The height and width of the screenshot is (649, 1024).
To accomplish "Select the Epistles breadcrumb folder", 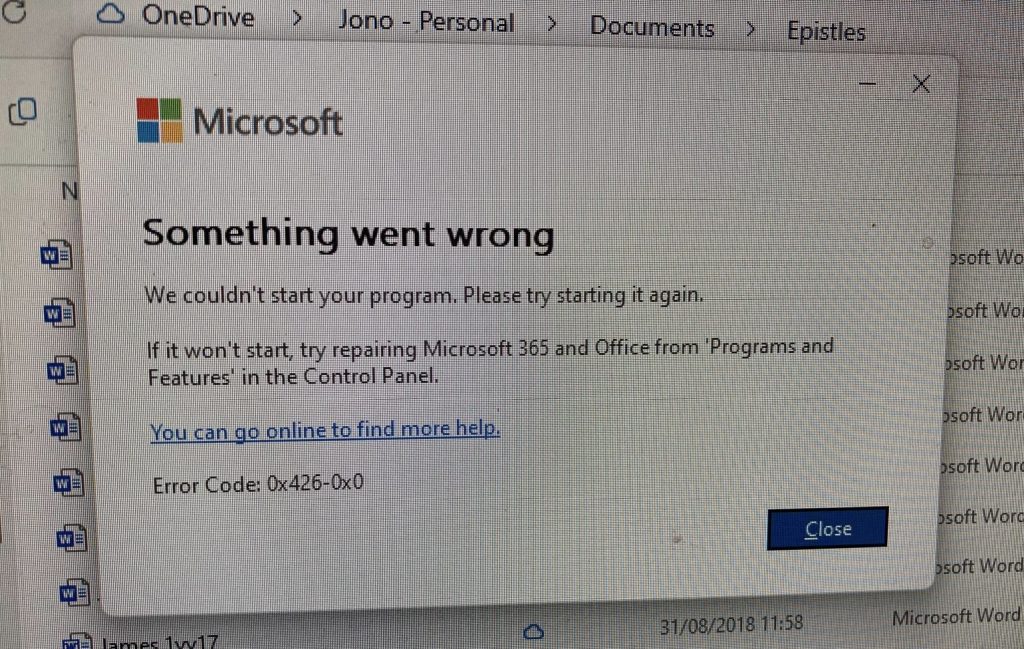I will tap(826, 31).
